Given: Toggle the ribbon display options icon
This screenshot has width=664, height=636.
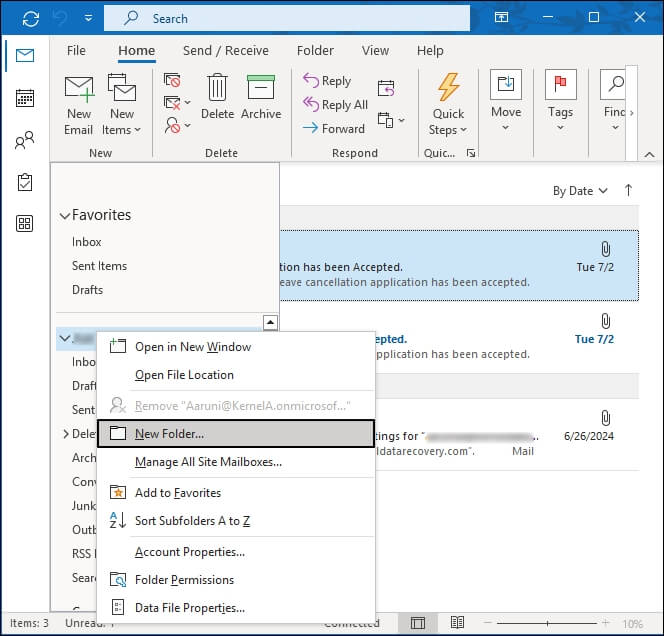Looking at the screenshot, I should coord(501,17).
